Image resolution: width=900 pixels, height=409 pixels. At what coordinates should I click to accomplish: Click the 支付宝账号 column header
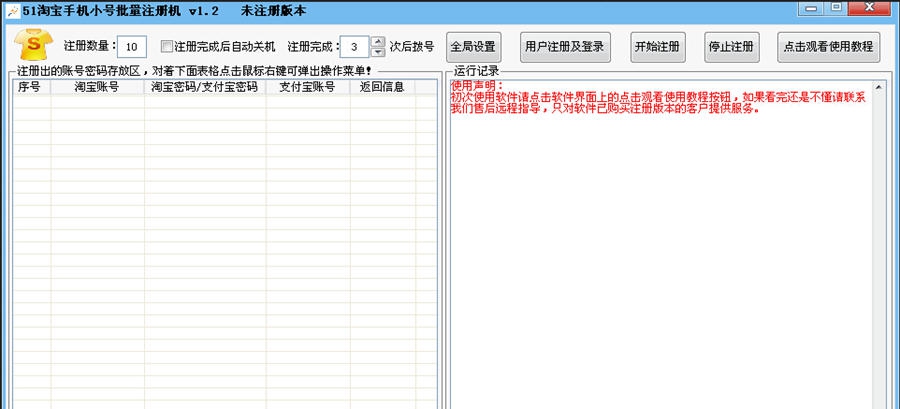coord(308,87)
